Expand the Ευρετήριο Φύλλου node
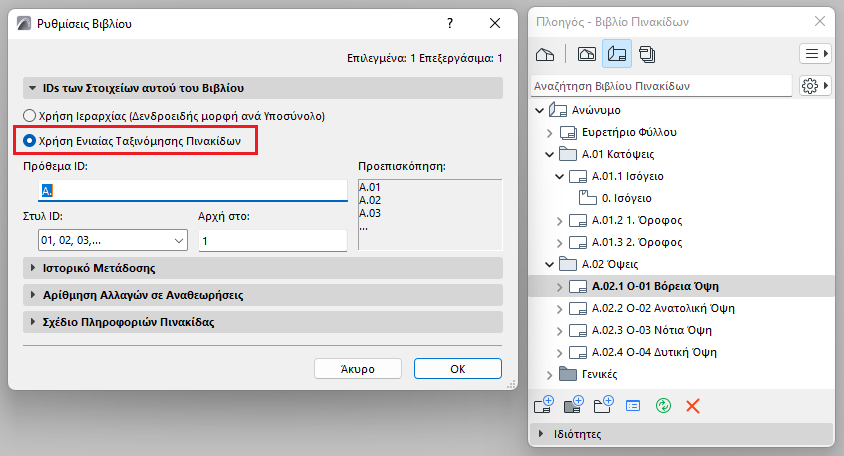The height and width of the screenshot is (456, 844). 550,132
